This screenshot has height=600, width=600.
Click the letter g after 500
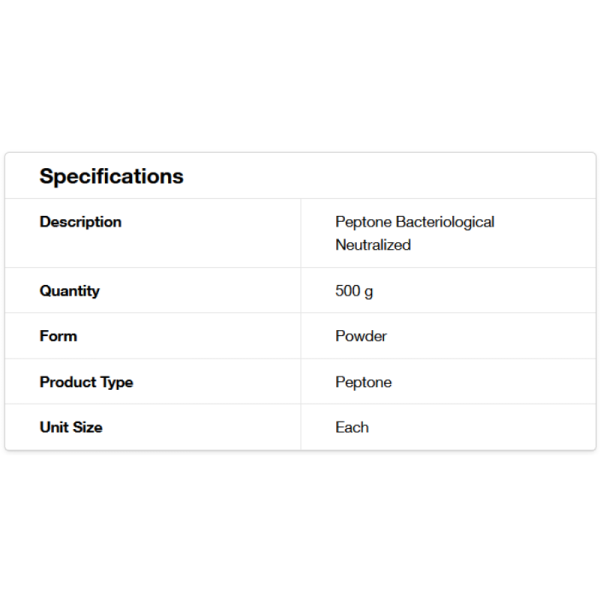[x=369, y=292]
